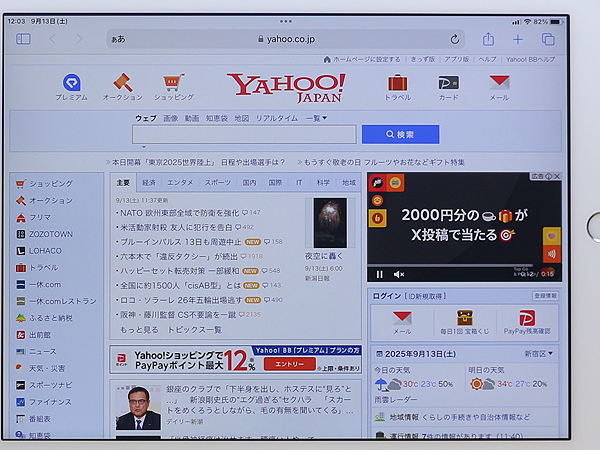The width and height of the screenshot is (600, 450).
Task: Open the ぁあ page format menu
Action: [x=118, y=39]
